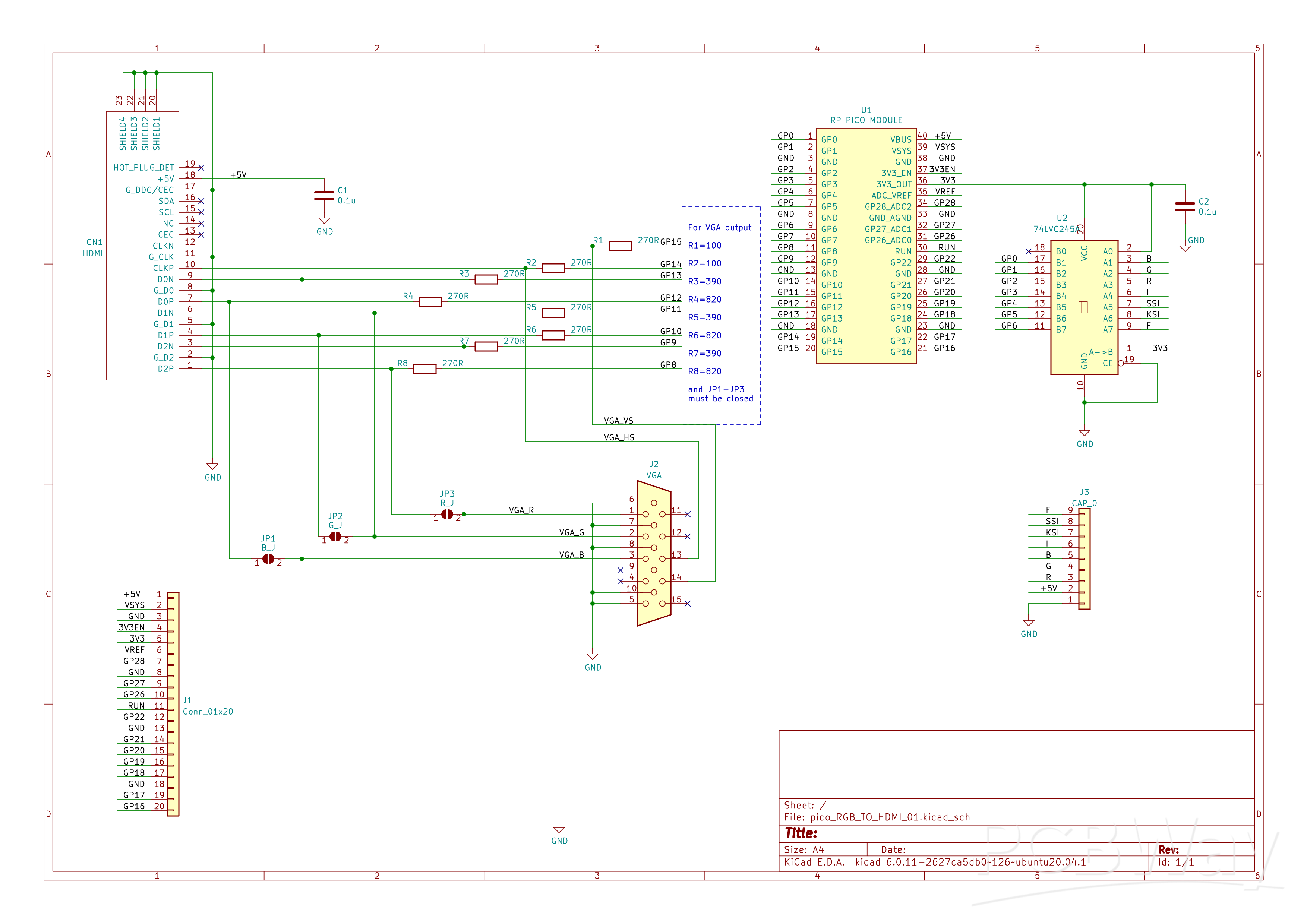Viewport: 1307px width, 924px height.
Task: Click the CN1 reference designator
Action: (95, 243)
